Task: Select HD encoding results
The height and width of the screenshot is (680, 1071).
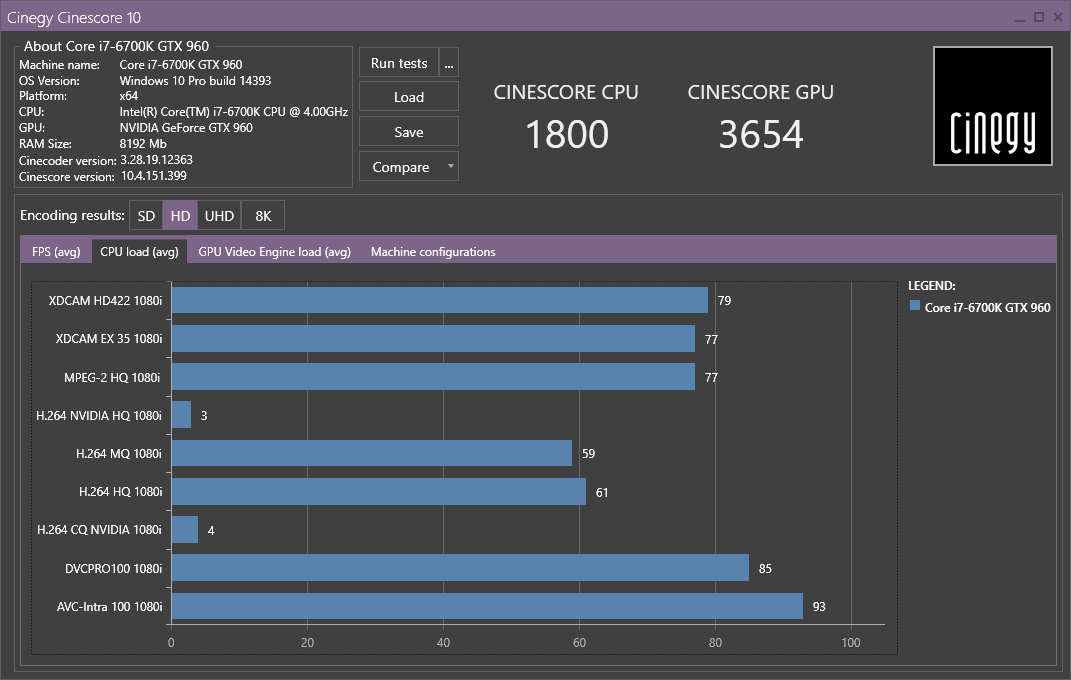Action: point(180,216)
